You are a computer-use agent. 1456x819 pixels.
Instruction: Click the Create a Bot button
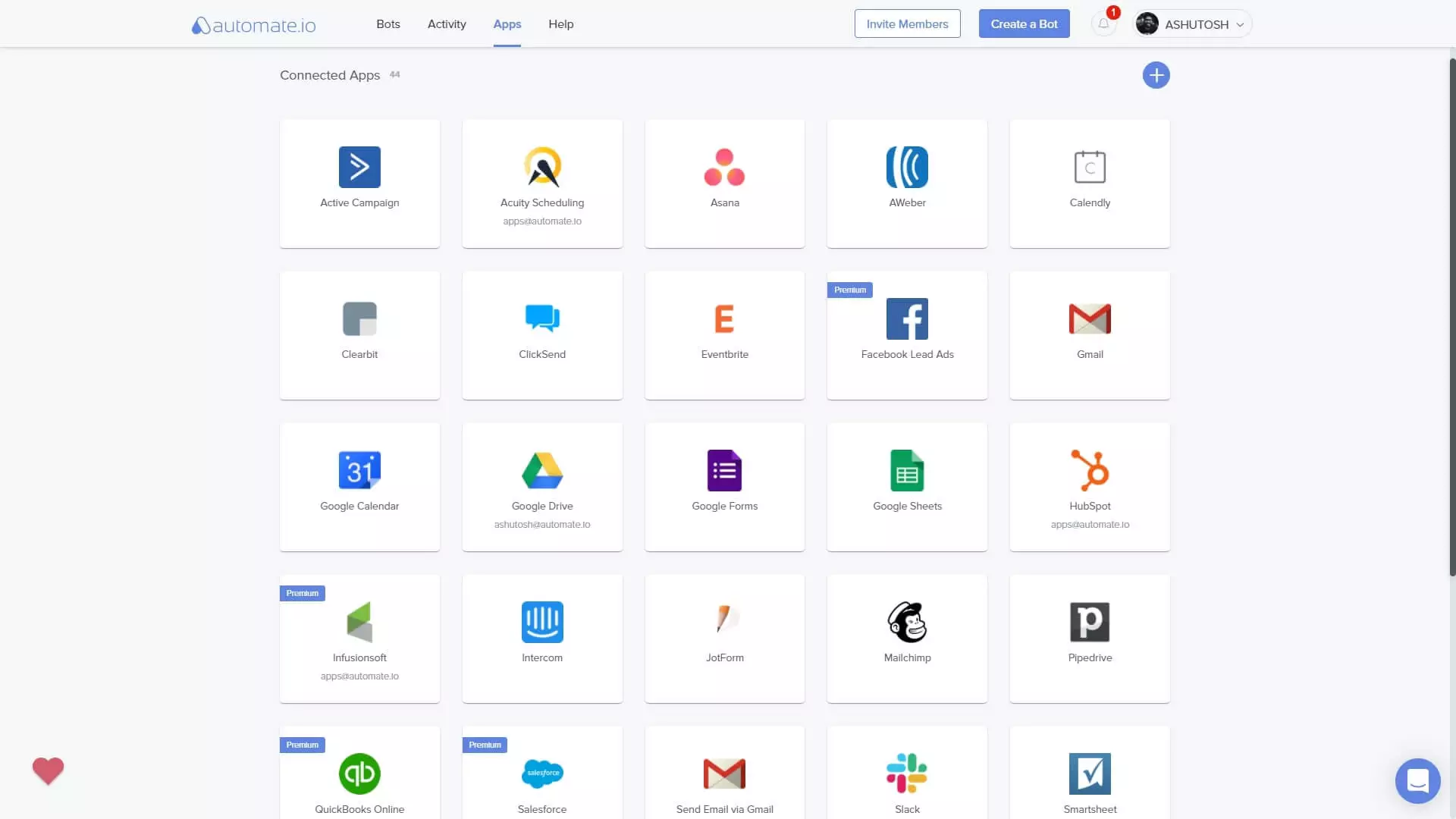1024,24
